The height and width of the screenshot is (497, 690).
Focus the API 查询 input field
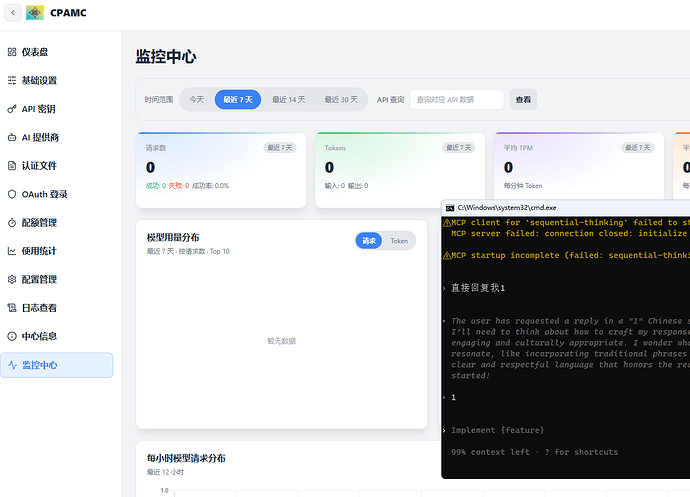click(457, 99)
